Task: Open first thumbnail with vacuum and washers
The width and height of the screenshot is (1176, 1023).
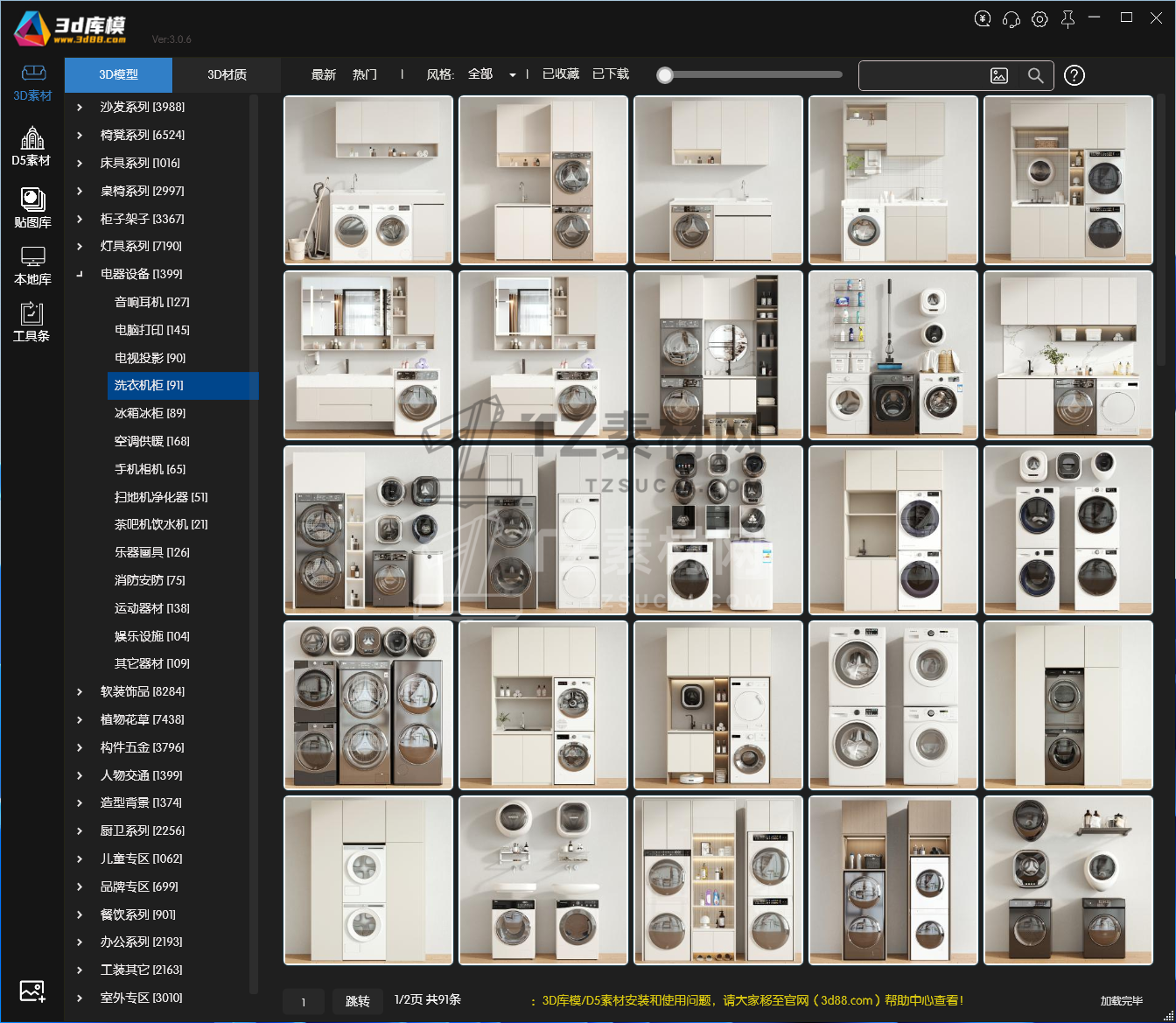Action: pos(368,180)
